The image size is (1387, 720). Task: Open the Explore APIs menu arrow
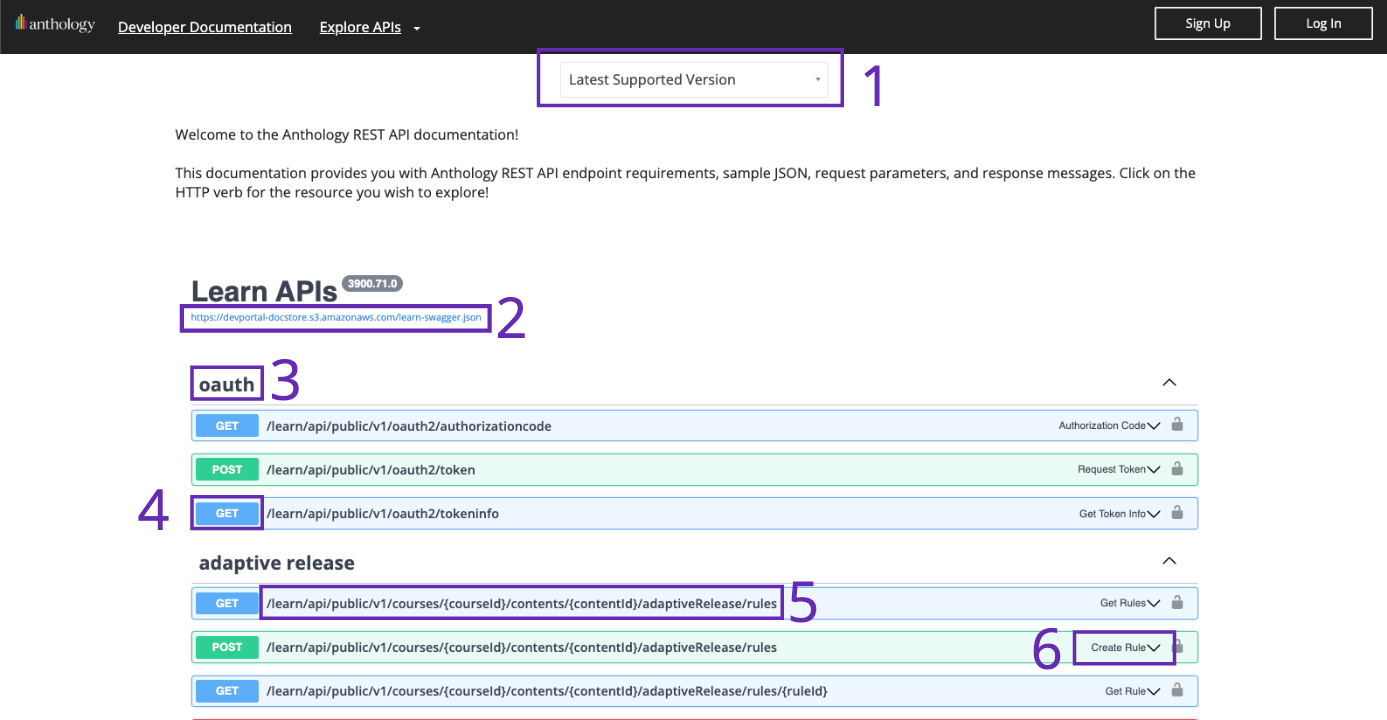(417, 28)
